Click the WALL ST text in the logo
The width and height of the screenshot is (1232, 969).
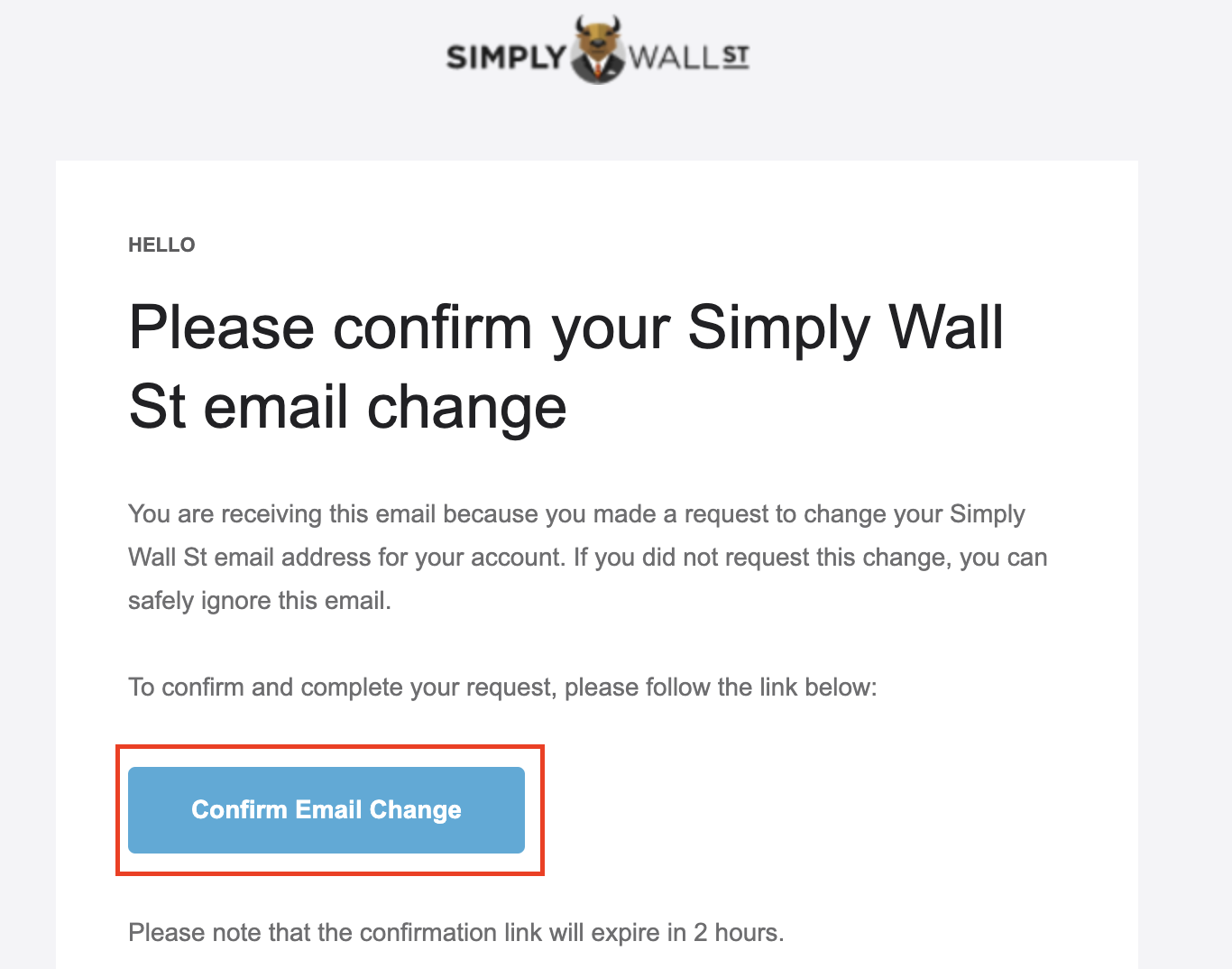(x=689, y=58)
